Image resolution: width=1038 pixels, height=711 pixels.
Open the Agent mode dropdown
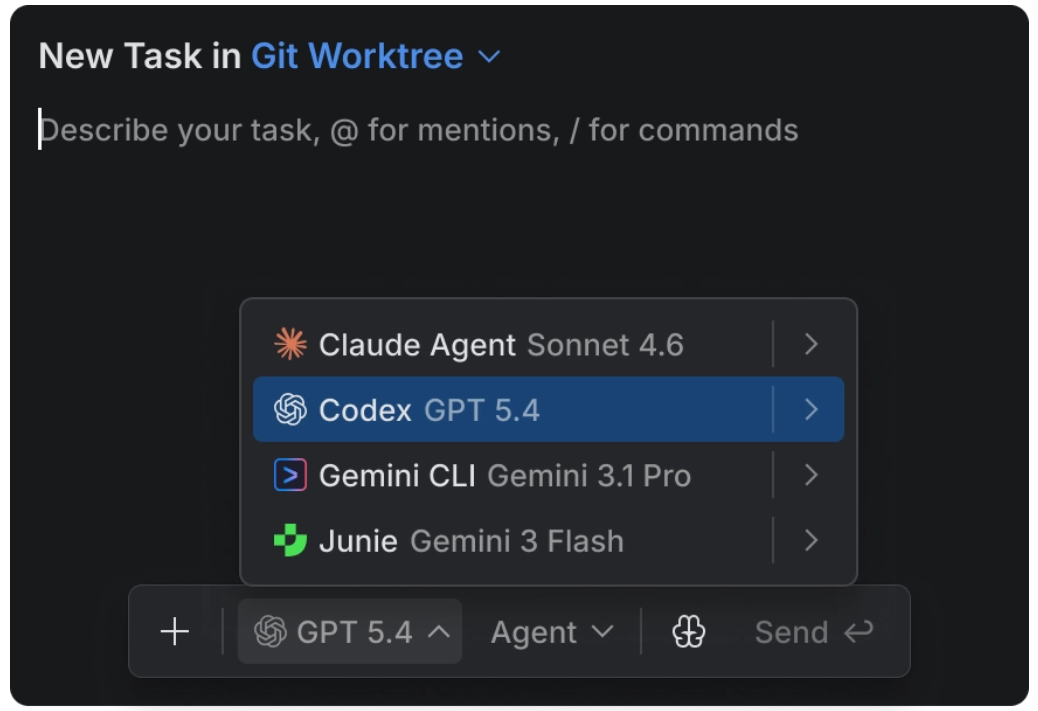(x=551, y=632)
